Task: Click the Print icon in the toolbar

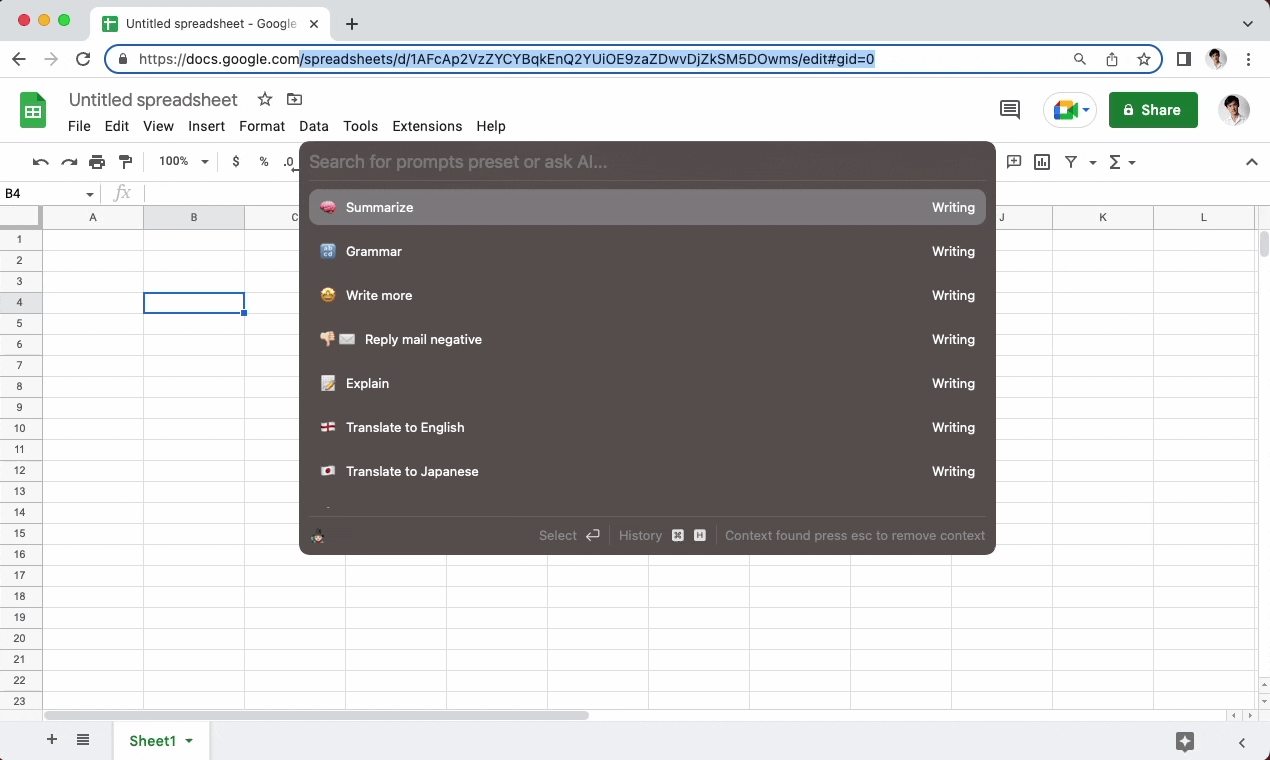Action: pyautogui.click(x=97, y=162)
